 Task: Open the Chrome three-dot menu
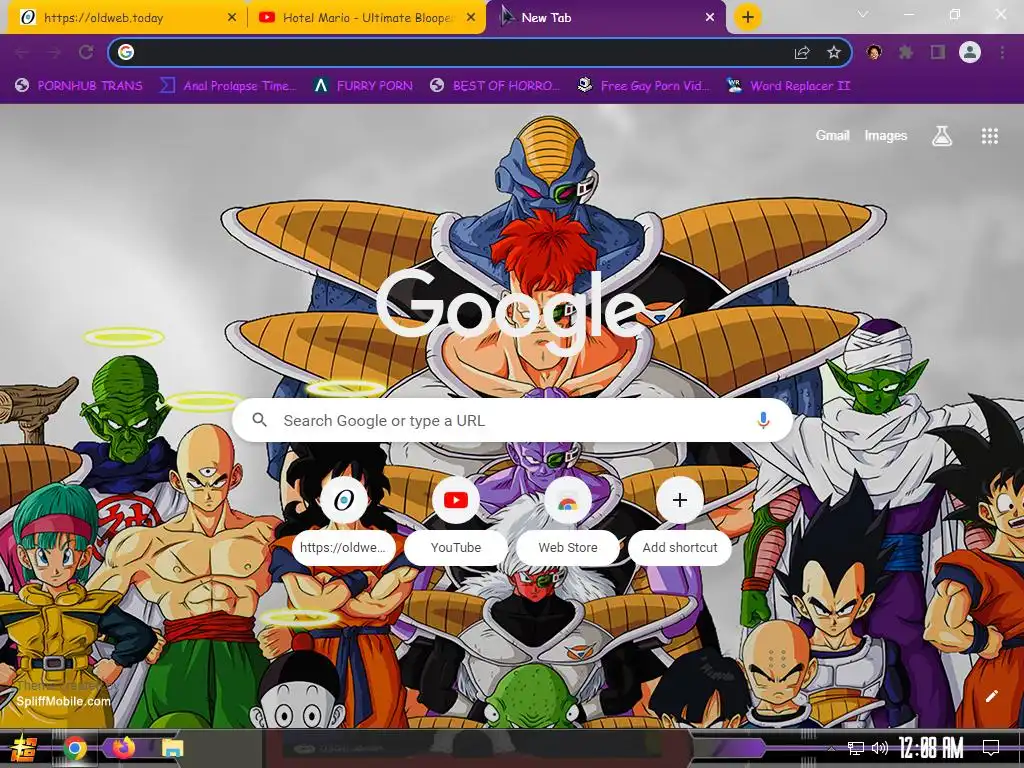tap(1002, 52)
